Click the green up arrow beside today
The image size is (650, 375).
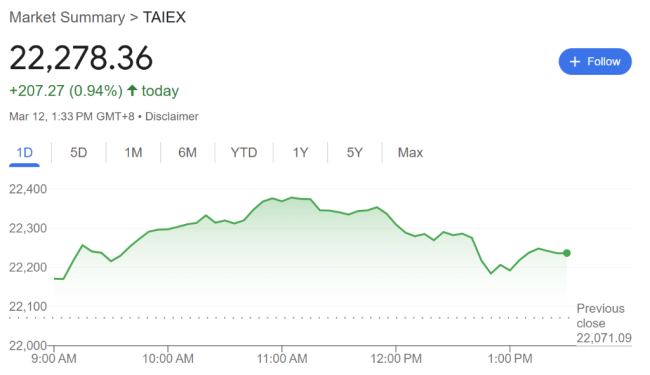coord(132,90)
